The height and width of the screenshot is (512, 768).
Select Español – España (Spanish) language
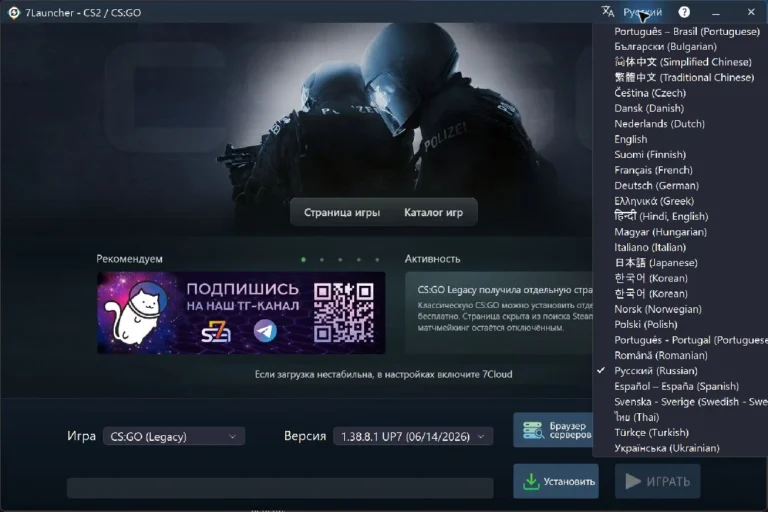coord(676,386)
